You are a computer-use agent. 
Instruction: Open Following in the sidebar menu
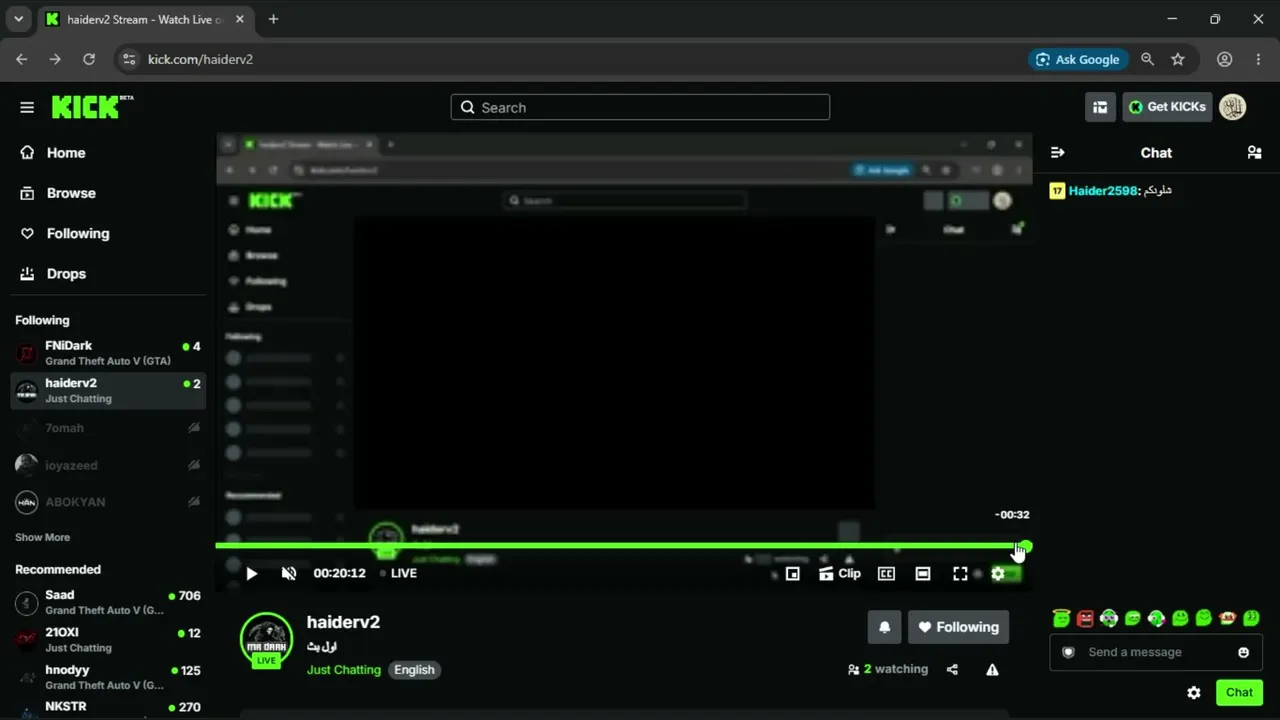click(108, 233)
